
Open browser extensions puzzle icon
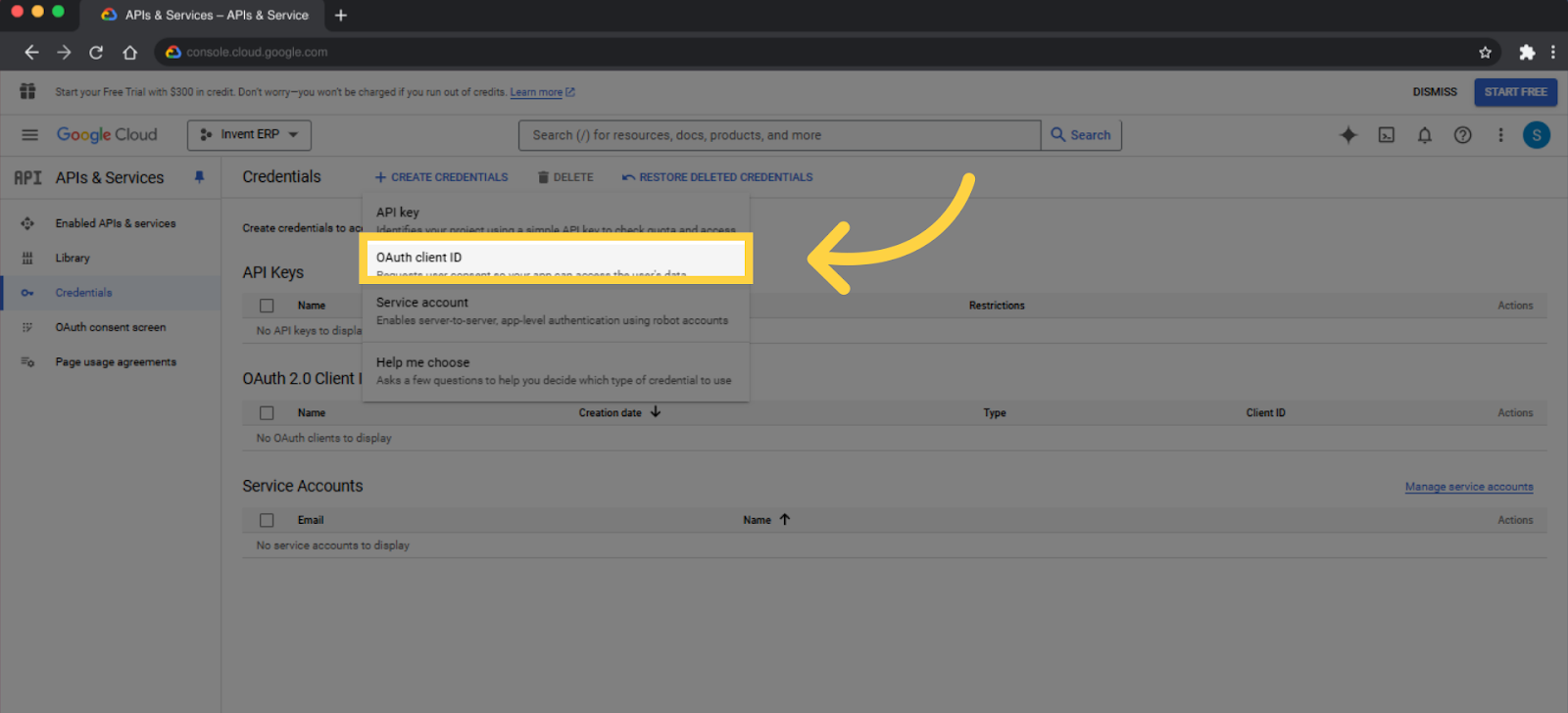coord(1527,52)
